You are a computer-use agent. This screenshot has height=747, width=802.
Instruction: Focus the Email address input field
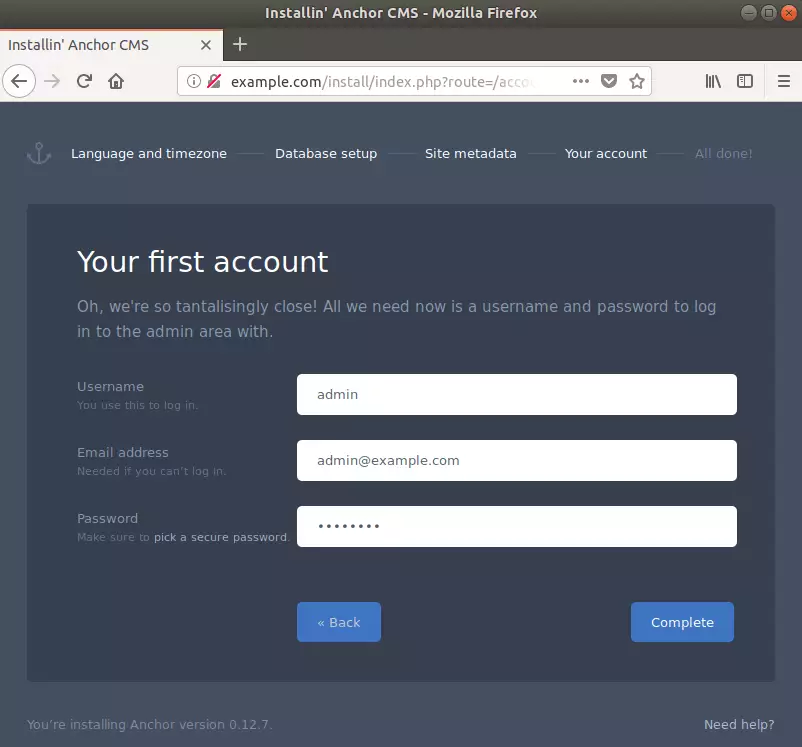click(x=517, y=460)
